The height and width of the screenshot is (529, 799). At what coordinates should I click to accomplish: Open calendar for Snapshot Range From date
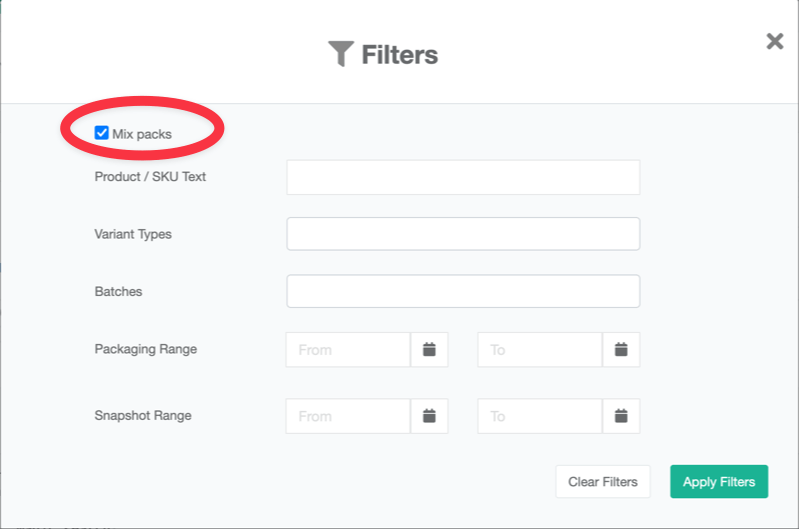click(429, 416)
